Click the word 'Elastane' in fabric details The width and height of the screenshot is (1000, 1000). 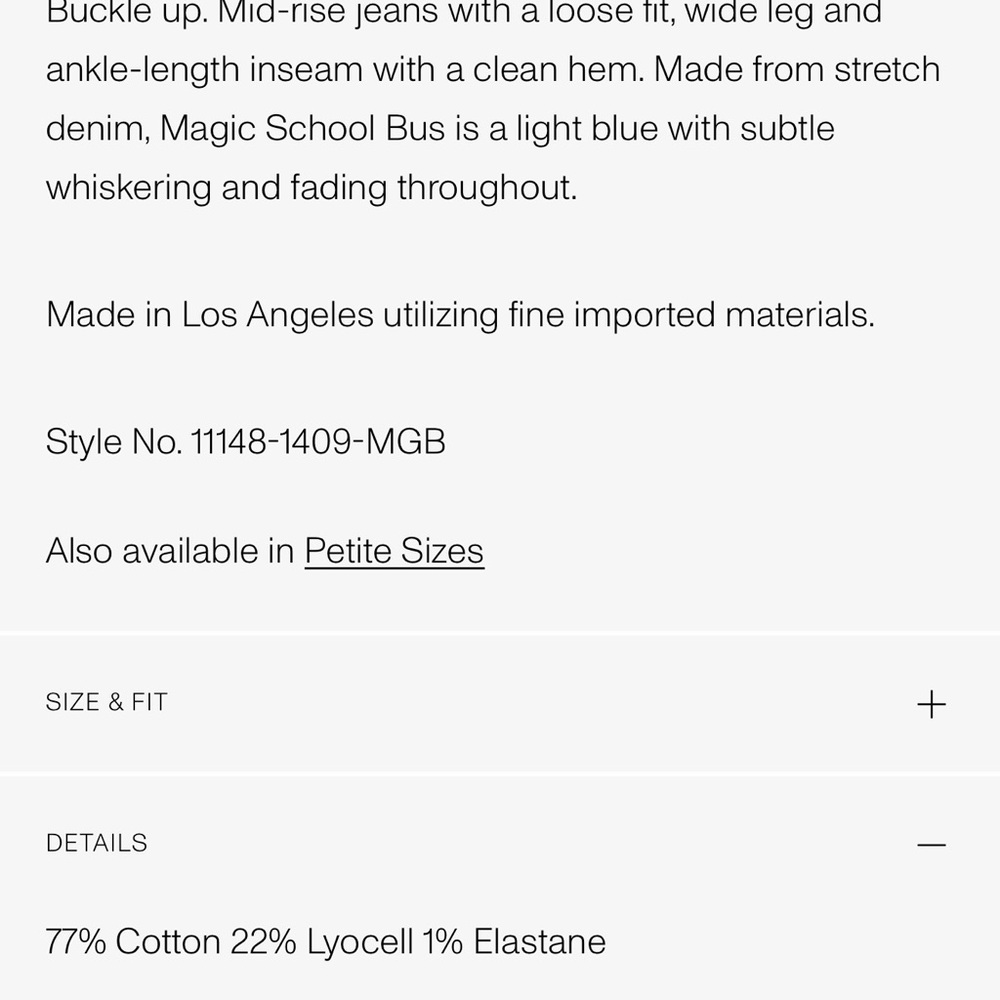click(x=540, y=941)
